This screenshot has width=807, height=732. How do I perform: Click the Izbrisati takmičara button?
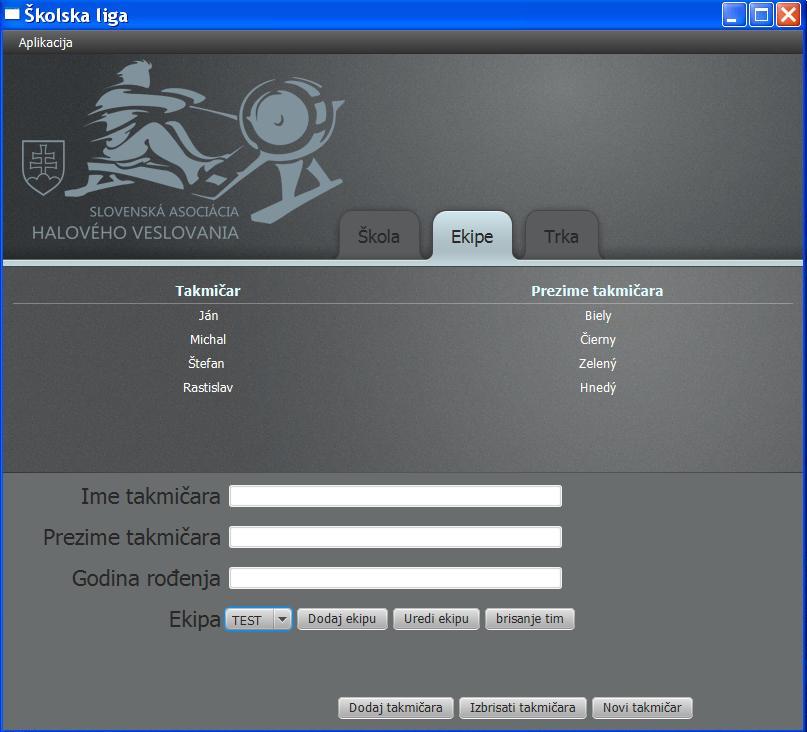pyautogui.click(x=523, y=708)
